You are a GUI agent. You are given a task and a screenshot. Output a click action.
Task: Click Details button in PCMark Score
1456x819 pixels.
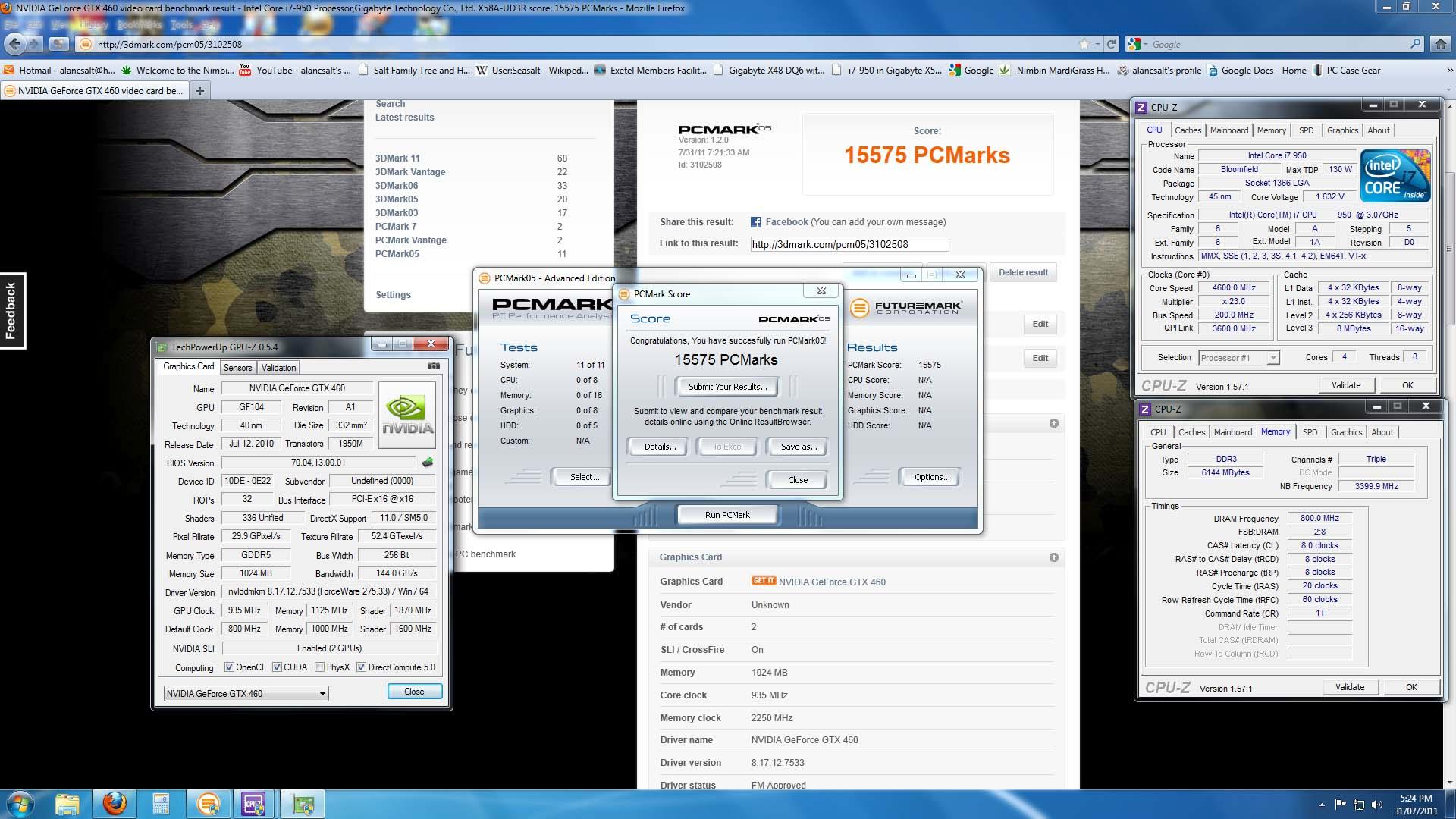(x=660, y=447)
